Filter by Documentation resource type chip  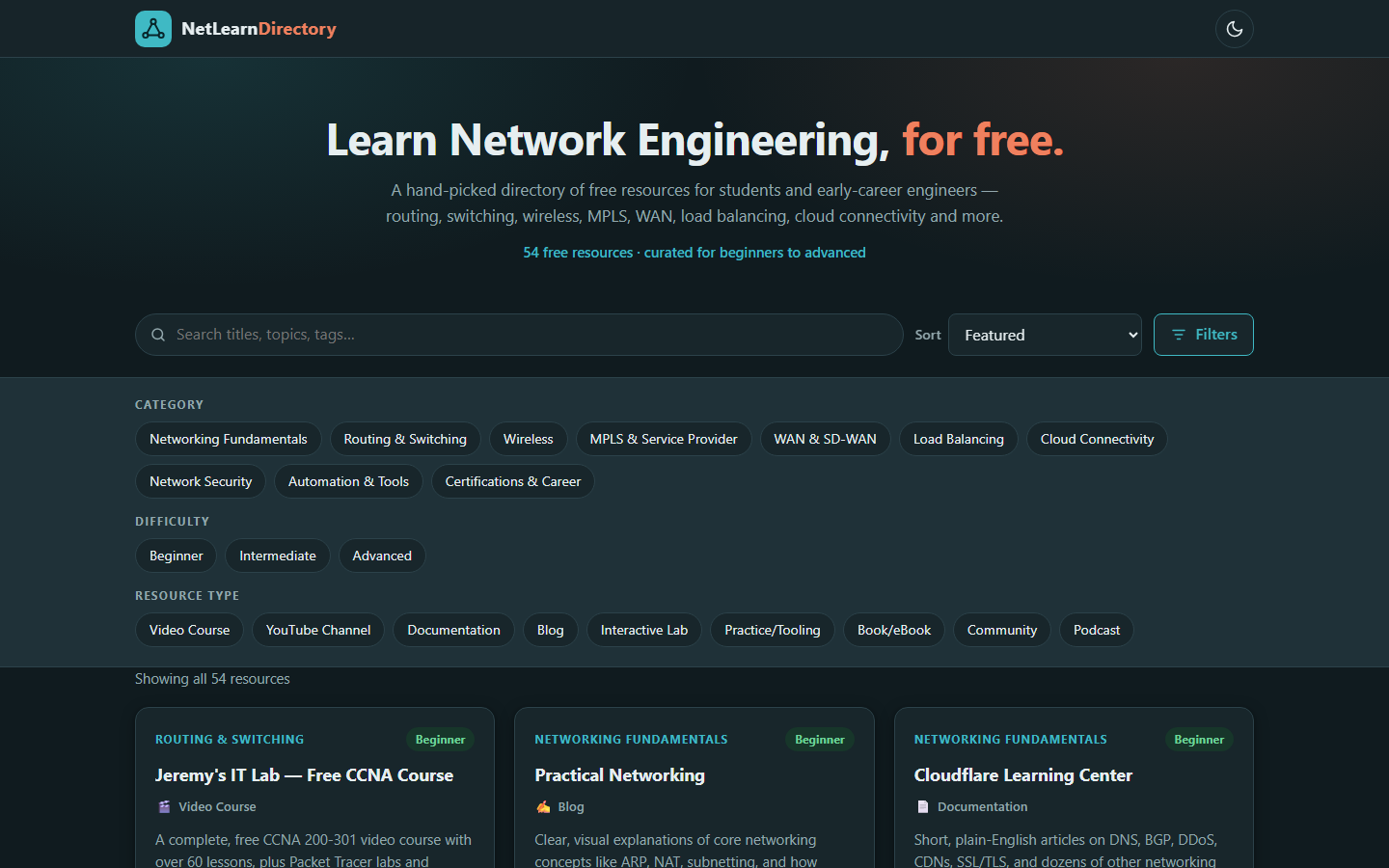pyautogui.click(x=453, y=630)
